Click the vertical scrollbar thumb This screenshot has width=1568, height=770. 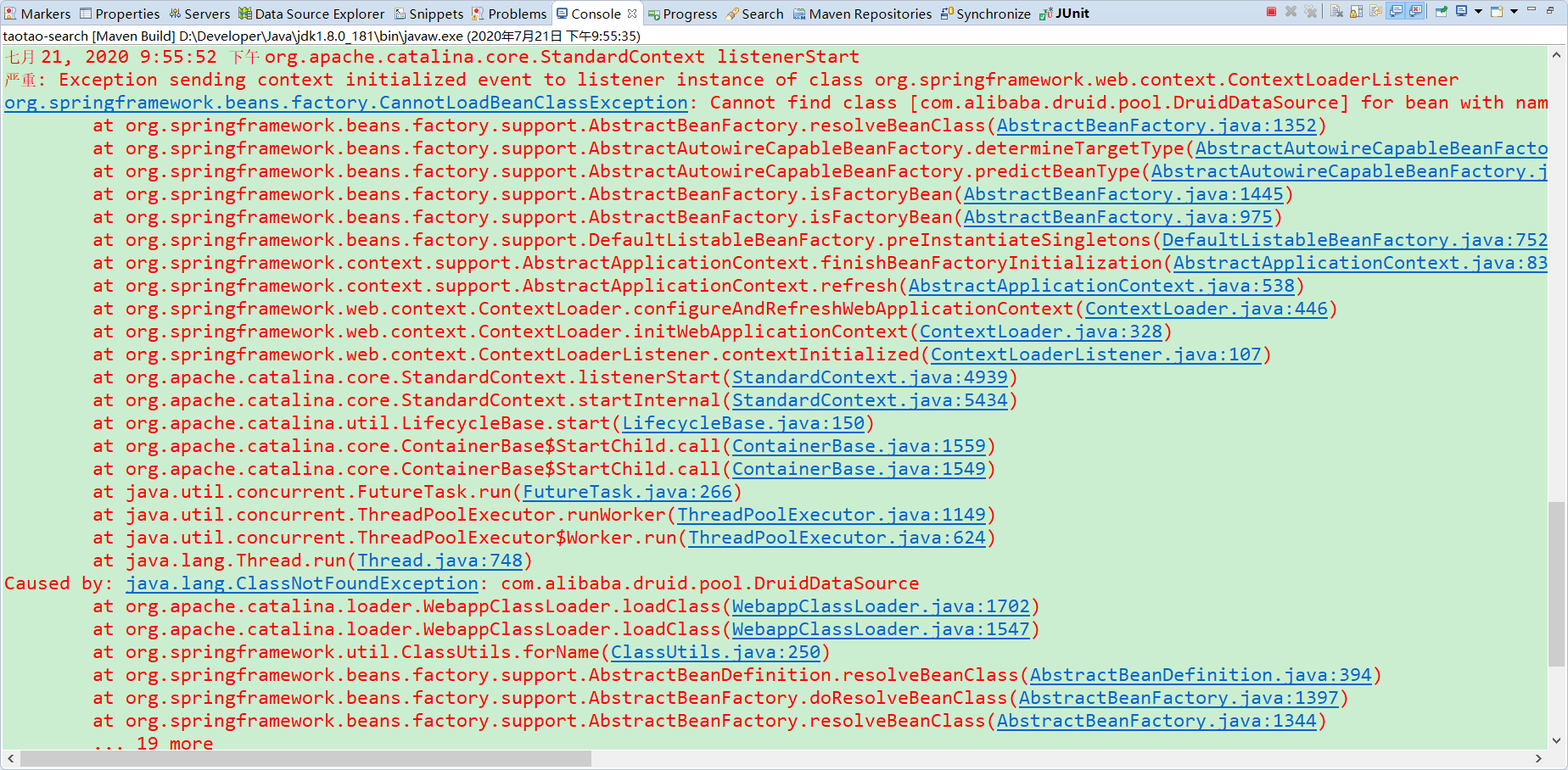click(x=1556, y=584)
